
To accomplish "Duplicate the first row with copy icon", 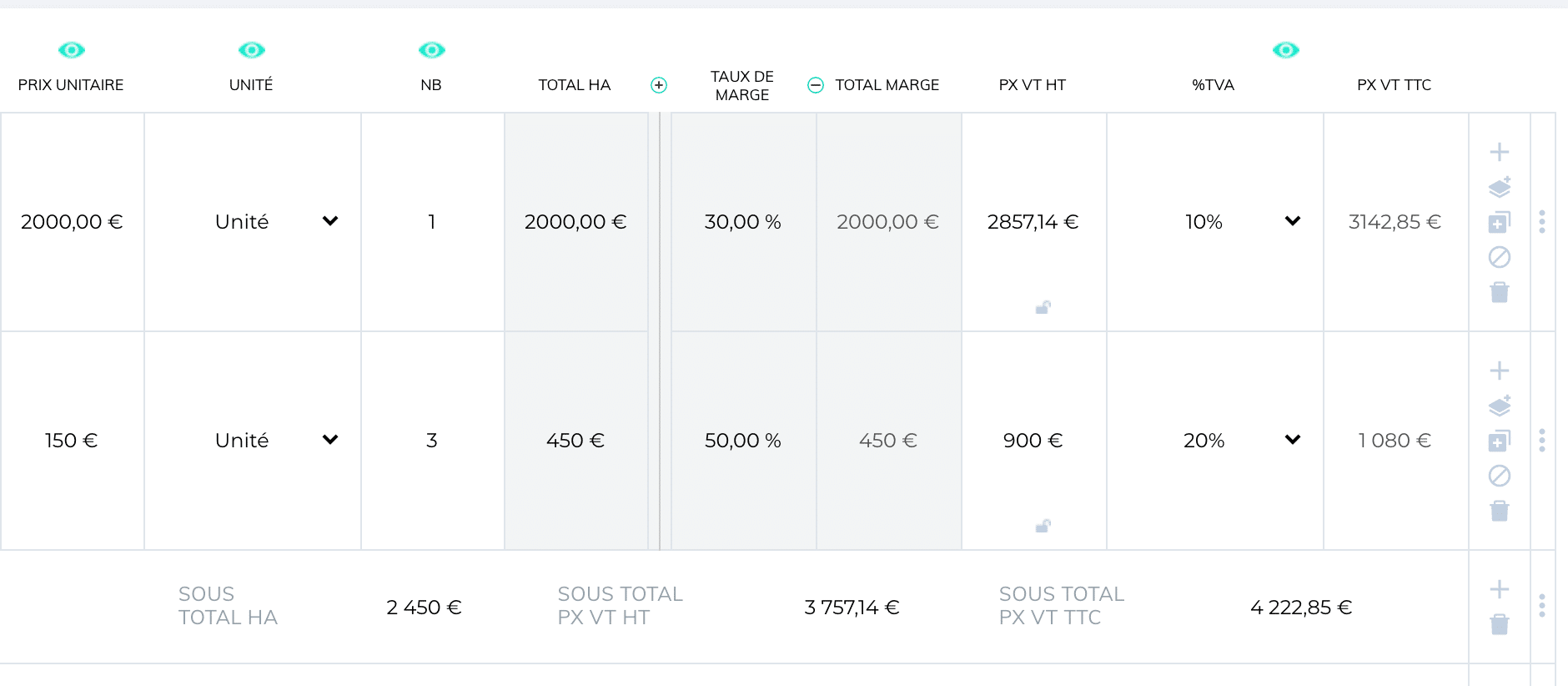I will tap(1499, 222).
